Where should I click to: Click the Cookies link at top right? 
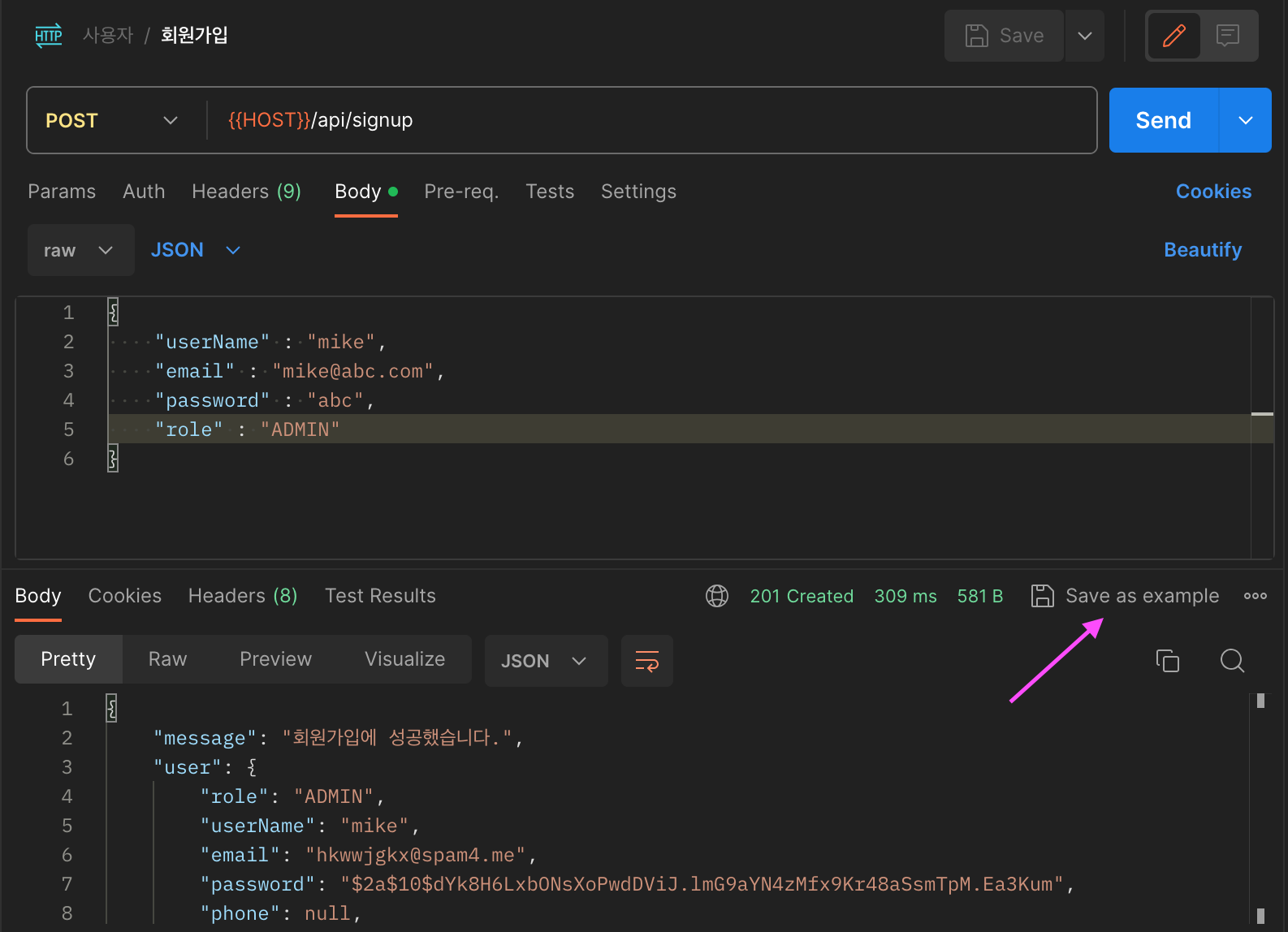1213,192
